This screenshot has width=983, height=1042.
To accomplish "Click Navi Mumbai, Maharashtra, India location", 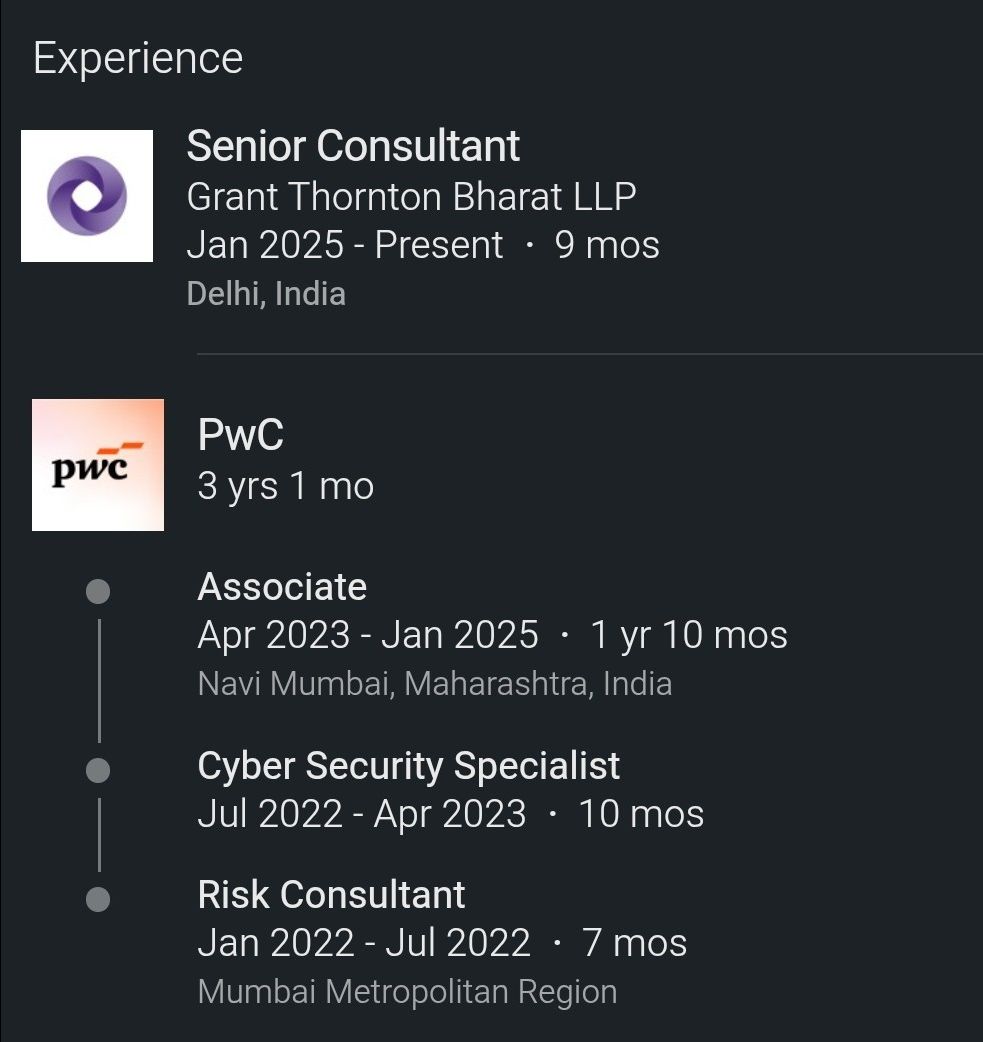I will (x=435, y=684).
